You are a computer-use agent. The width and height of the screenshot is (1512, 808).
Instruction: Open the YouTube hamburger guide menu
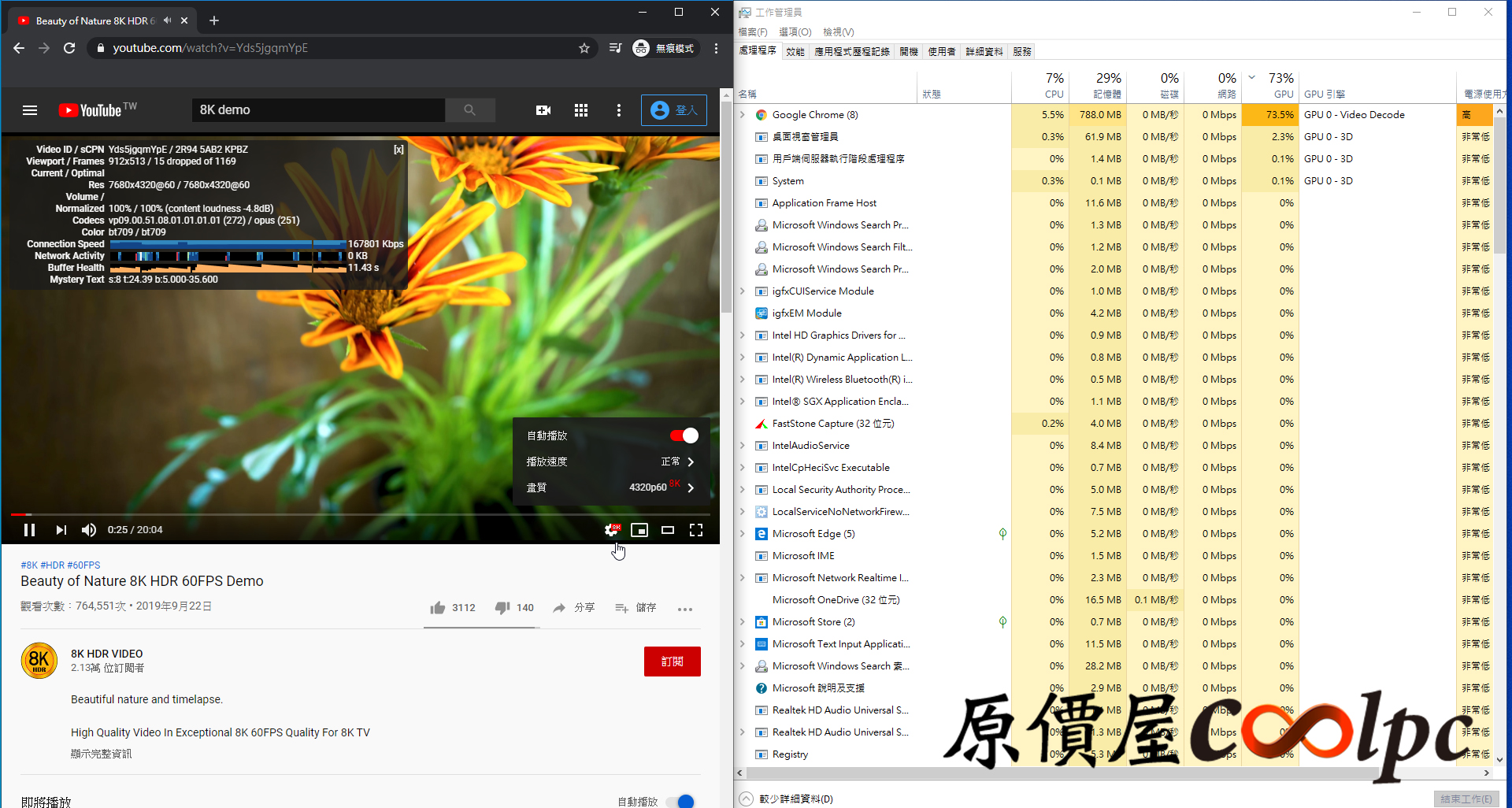coord(30,110)
